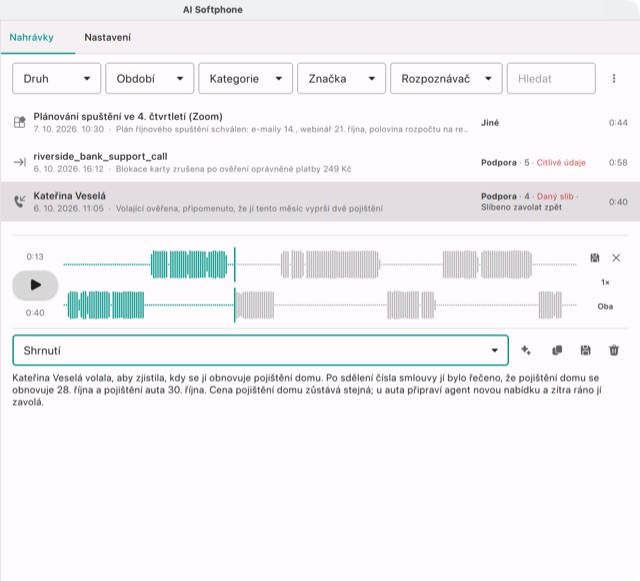Expand the Období filter dropdown
The image size is (640, 581).
149,78
